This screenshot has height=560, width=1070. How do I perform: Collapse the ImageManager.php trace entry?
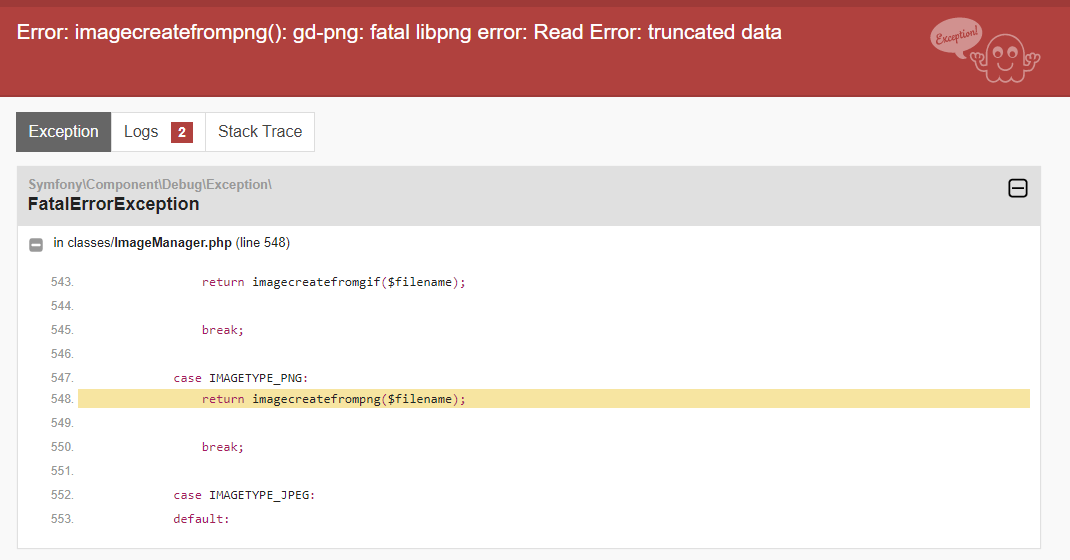point(36,244)
